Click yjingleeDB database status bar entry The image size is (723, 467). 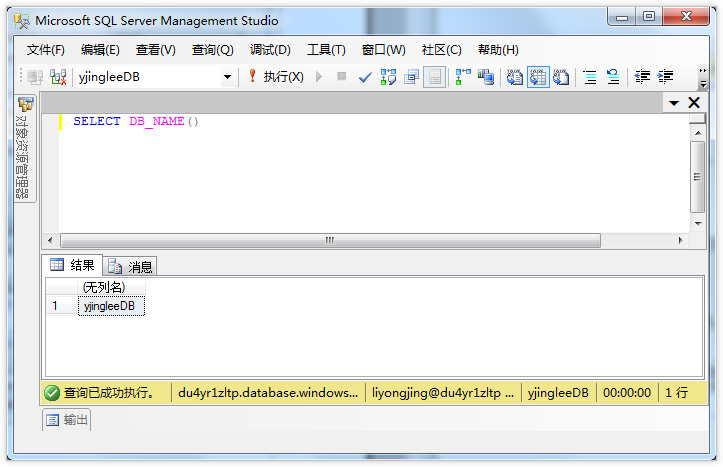(558, 393)
